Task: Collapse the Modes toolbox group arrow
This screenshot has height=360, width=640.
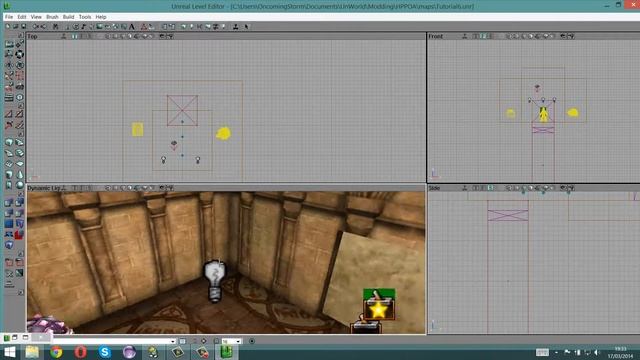Action: 21,36
